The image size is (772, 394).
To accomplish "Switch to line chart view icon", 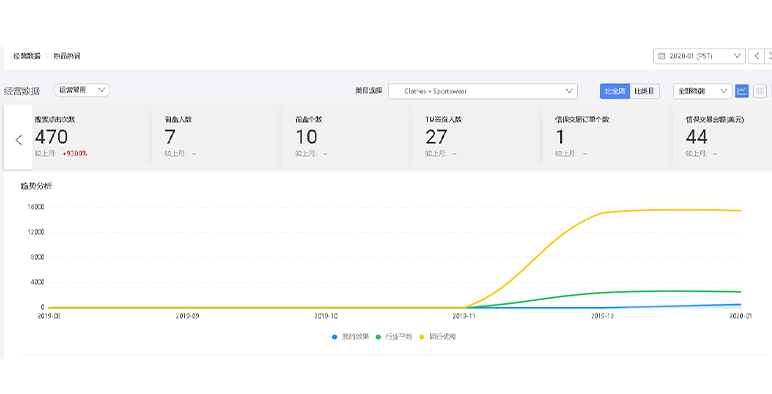I will point(741,91).
